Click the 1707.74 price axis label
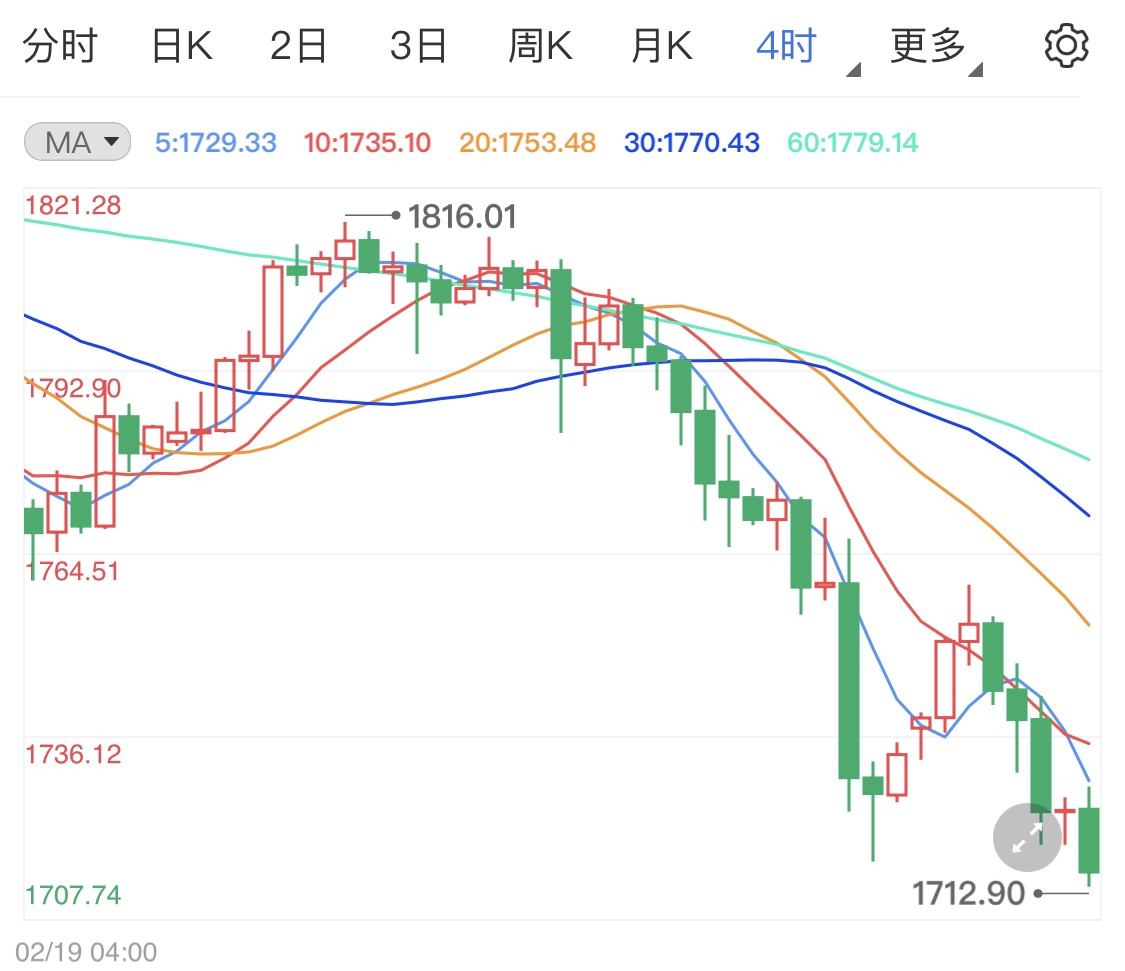The width and height of the screenshot is (1125, 971). coord(73,895)
